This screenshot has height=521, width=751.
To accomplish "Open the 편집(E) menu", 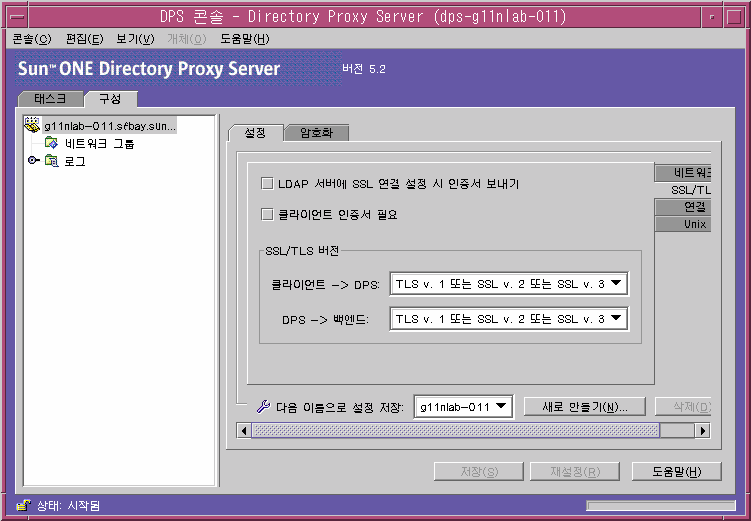I will pos(84,39).
